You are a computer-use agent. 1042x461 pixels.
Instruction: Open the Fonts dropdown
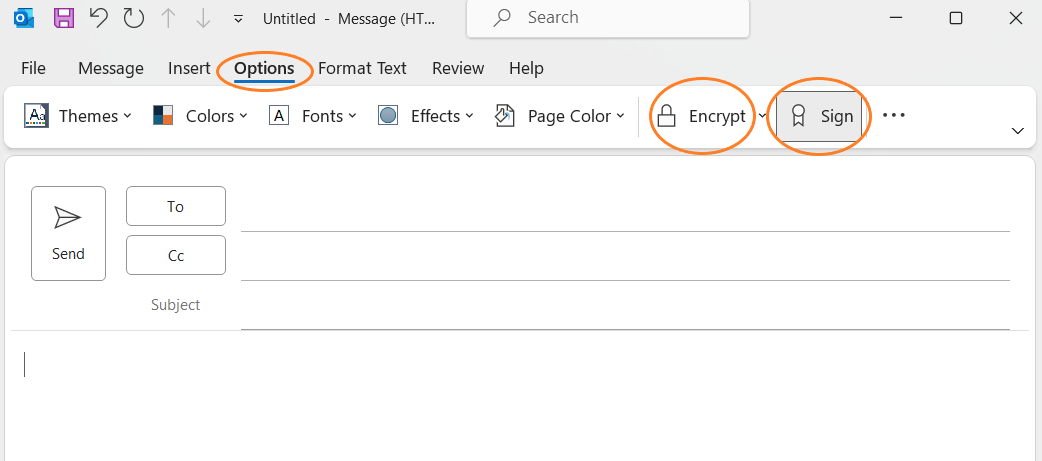click(313, 116)
